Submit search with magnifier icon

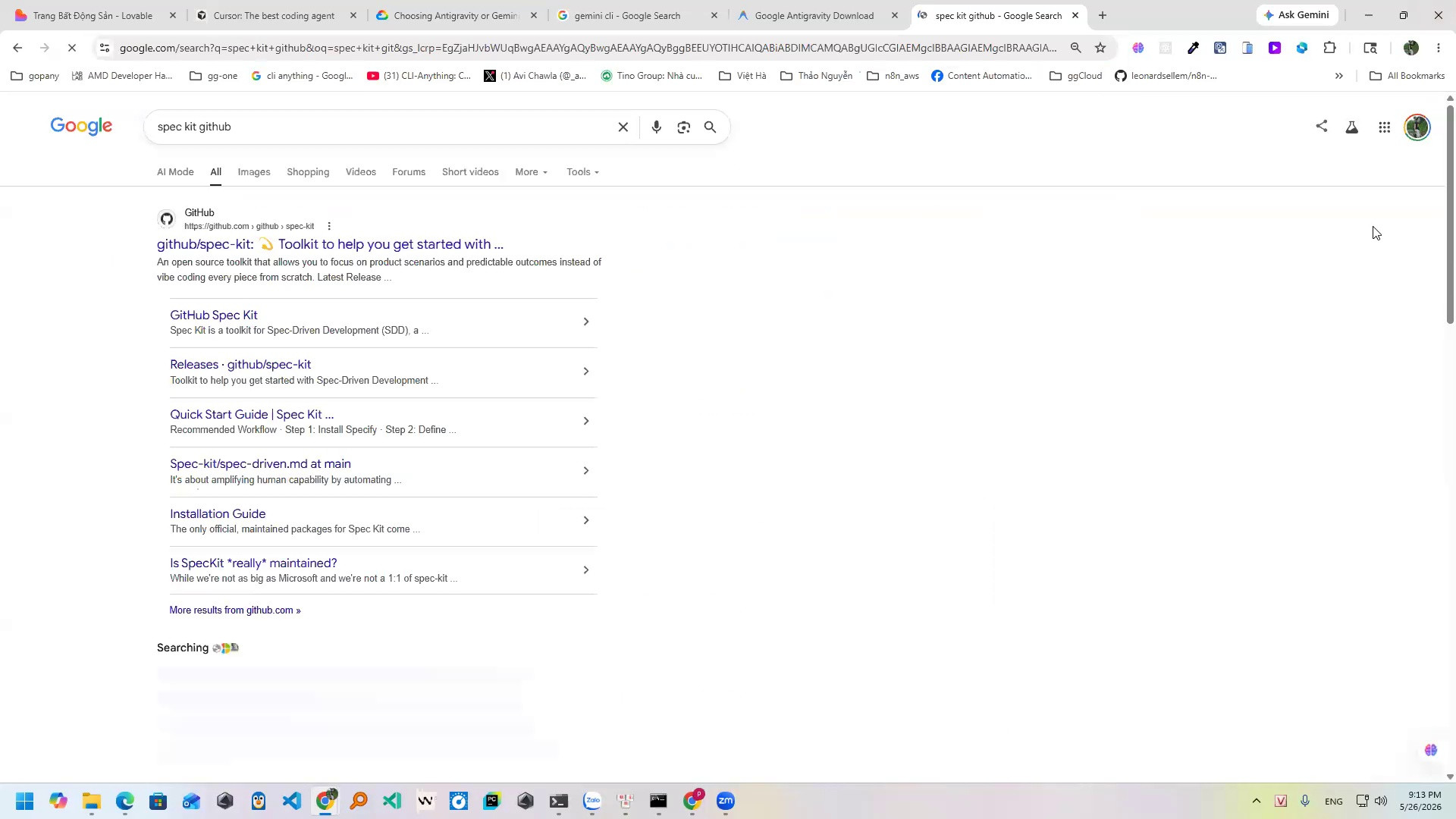(x=711, y=127)
